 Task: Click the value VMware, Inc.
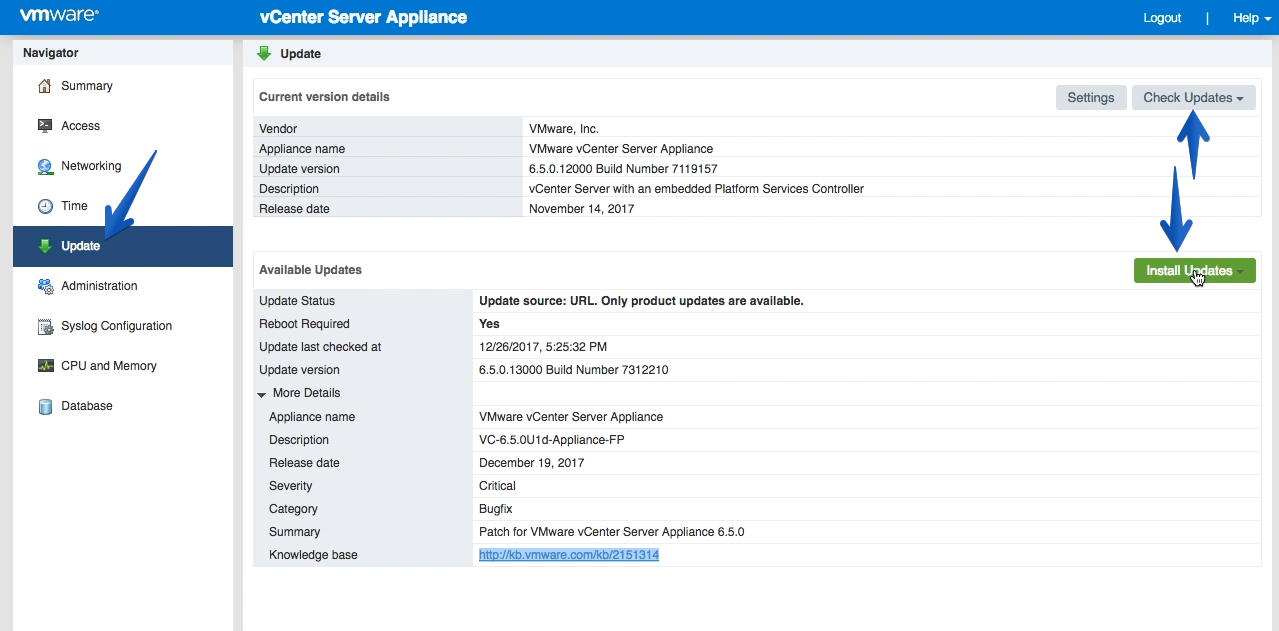[564, 129]
